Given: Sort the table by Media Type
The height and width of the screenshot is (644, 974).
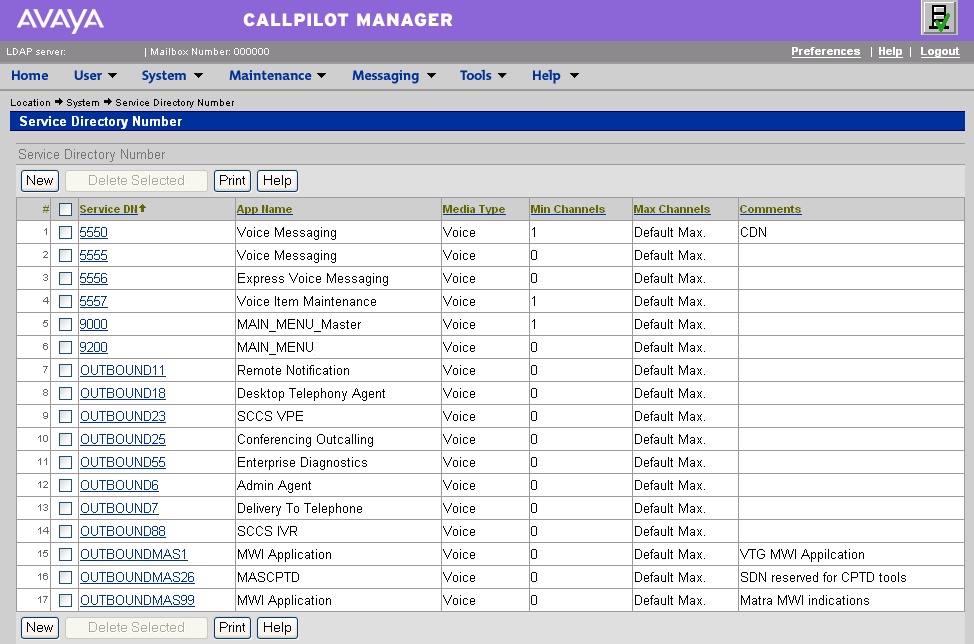Looking at the screenshot, I should [x=474, y=209].
